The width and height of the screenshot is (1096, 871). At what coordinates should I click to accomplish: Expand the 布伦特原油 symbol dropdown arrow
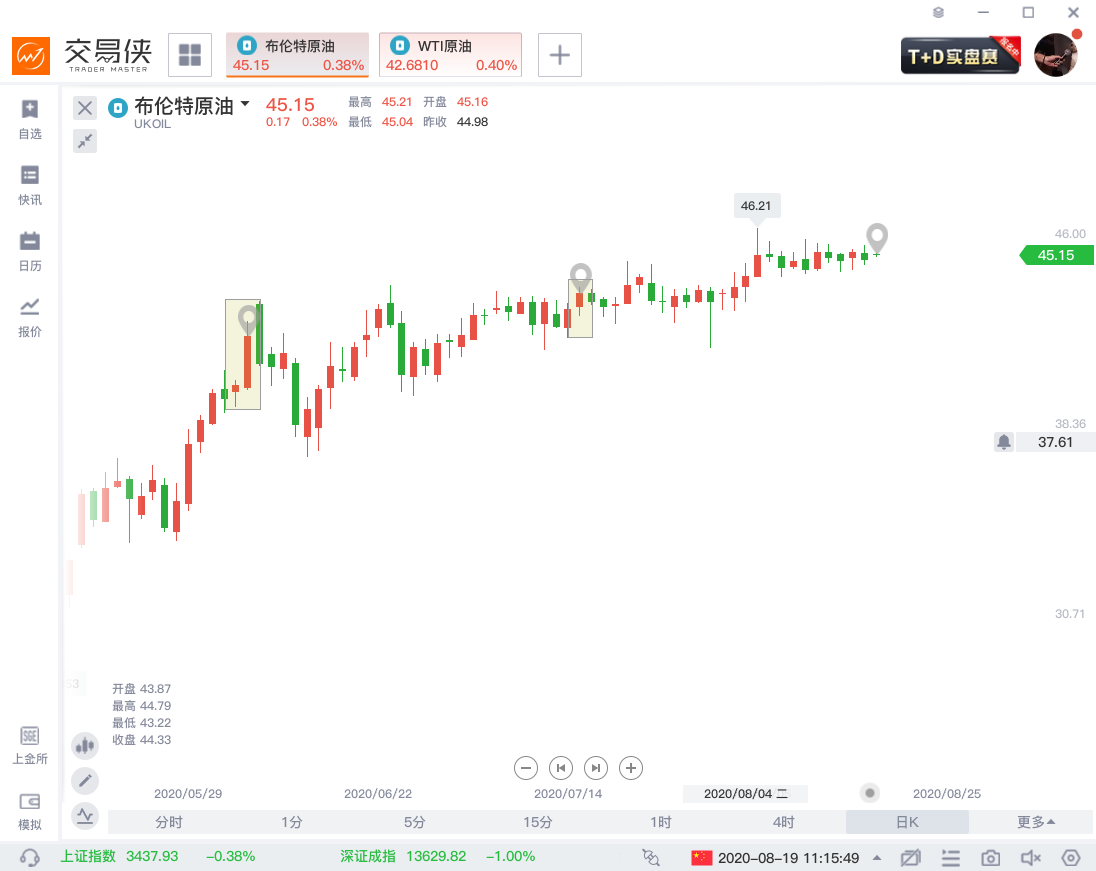[245, 103]
